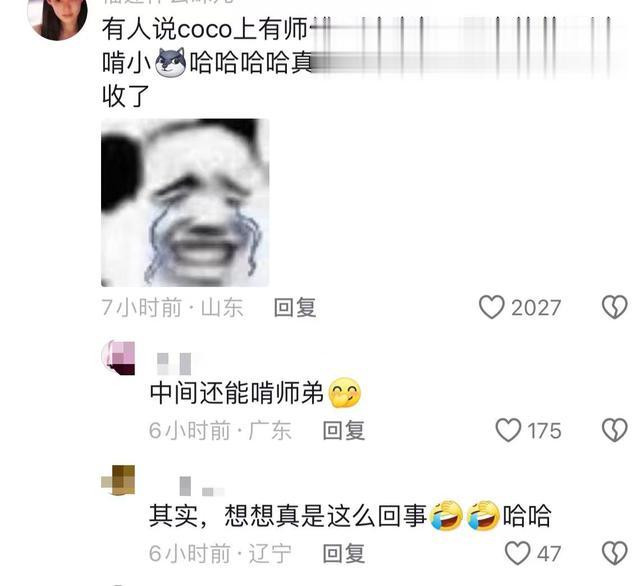The image size is (640, 586).
Task: Open the pink pixelated avatar of 广东 replier
Action: [118, 358]
